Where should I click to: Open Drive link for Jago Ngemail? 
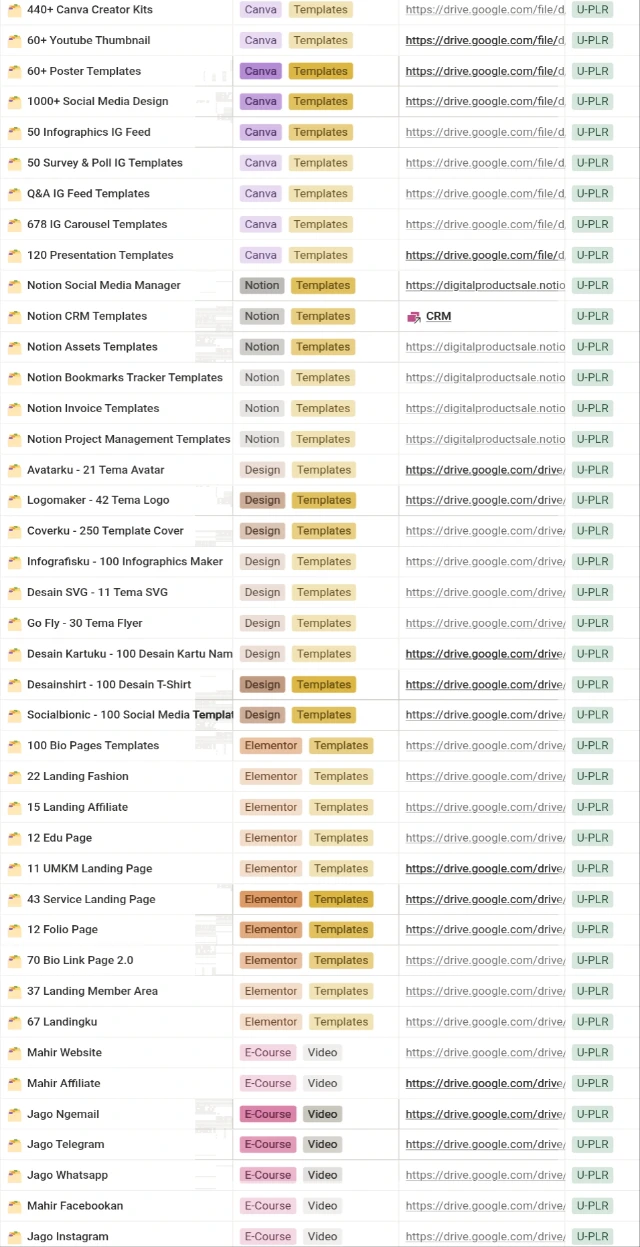[485, 1114]
